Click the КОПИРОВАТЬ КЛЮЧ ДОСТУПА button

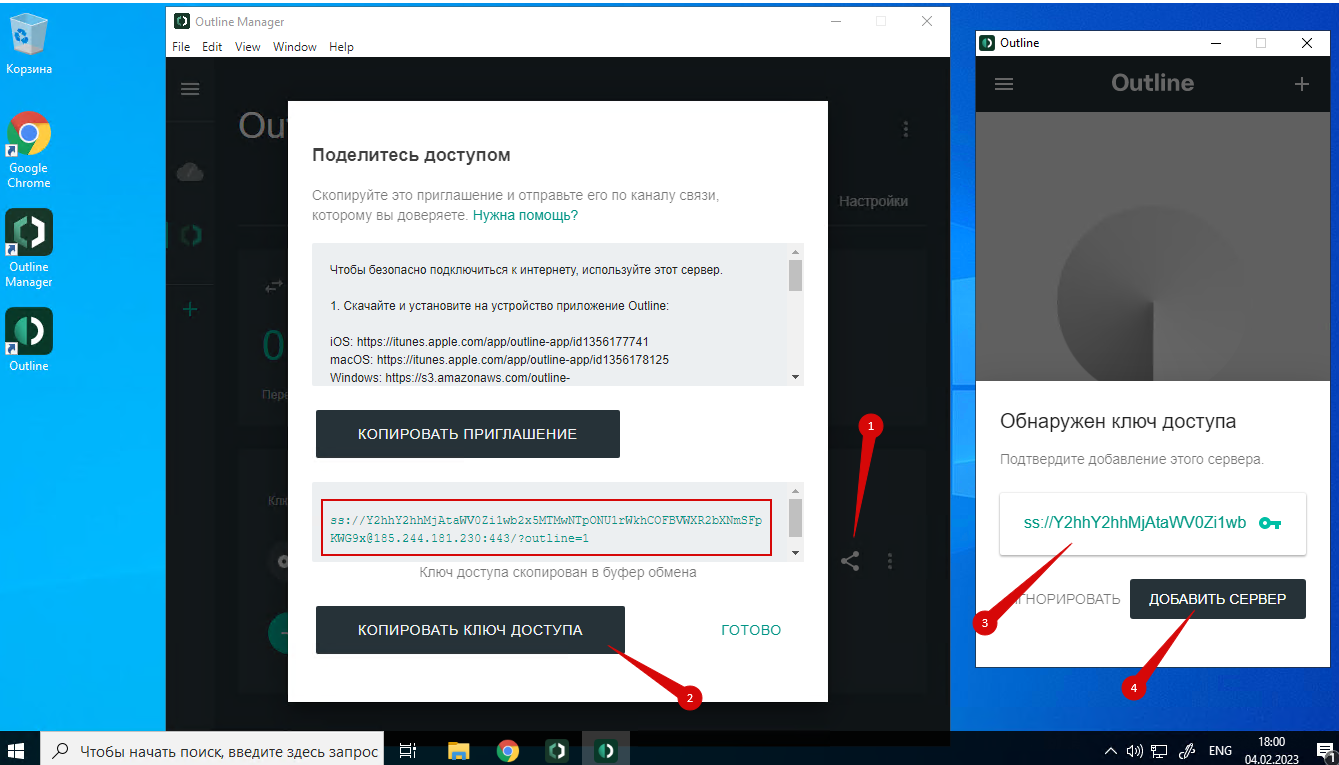click(470, 630)
